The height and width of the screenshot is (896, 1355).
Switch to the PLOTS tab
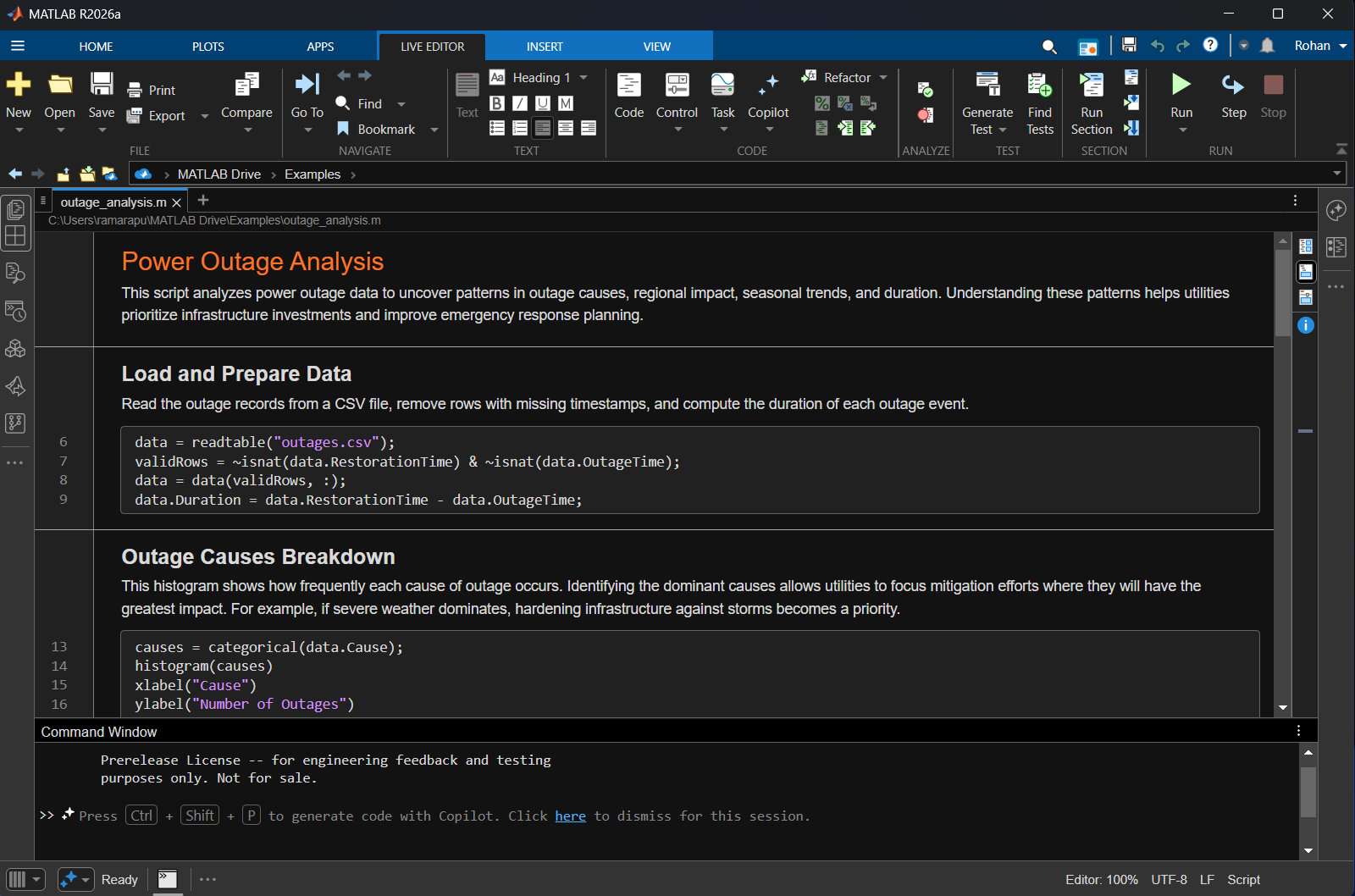(x=207, y=47)
